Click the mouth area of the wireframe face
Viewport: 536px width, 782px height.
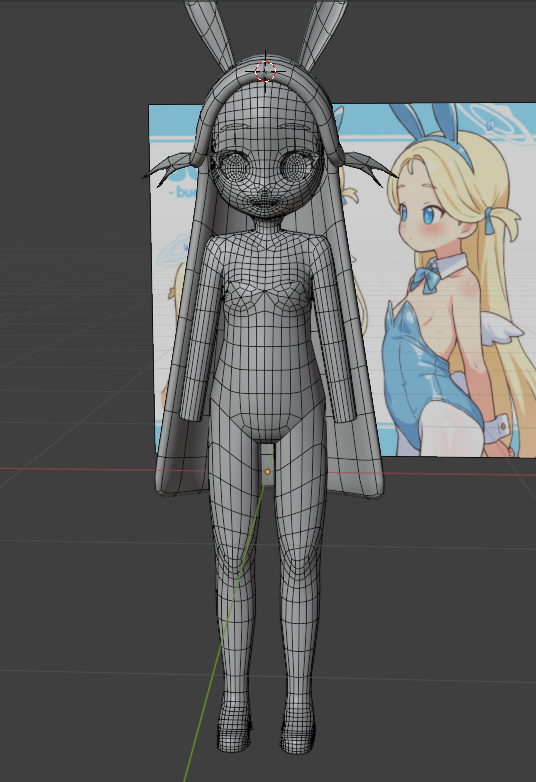pos(264,202)
